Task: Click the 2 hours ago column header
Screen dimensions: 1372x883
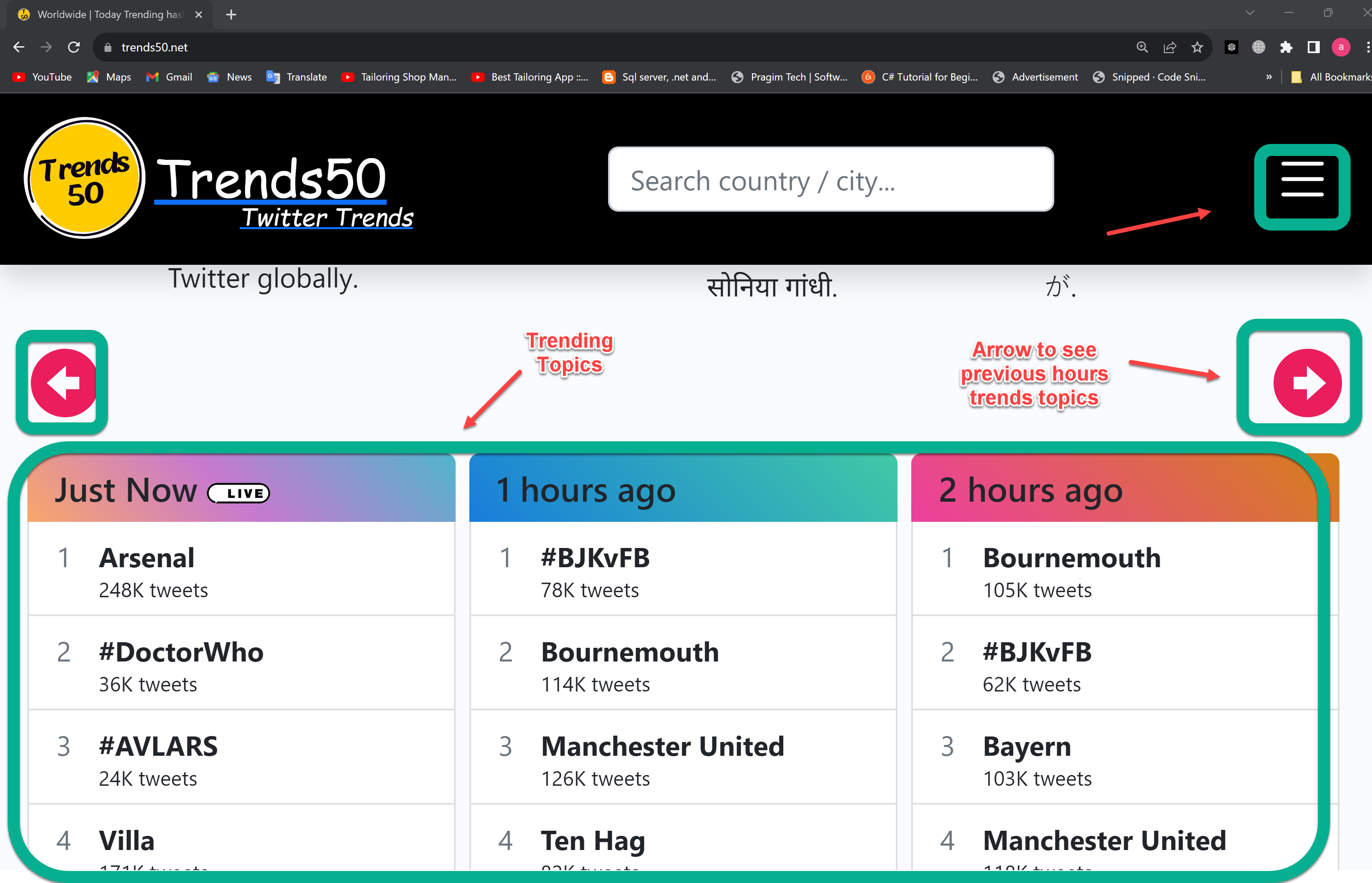Action: (1124, 488)
